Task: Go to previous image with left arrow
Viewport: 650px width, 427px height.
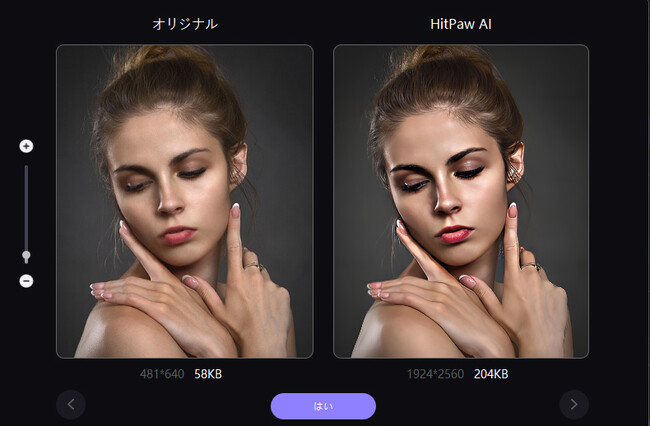Action: pyautogui.click(x=71, y=404)
